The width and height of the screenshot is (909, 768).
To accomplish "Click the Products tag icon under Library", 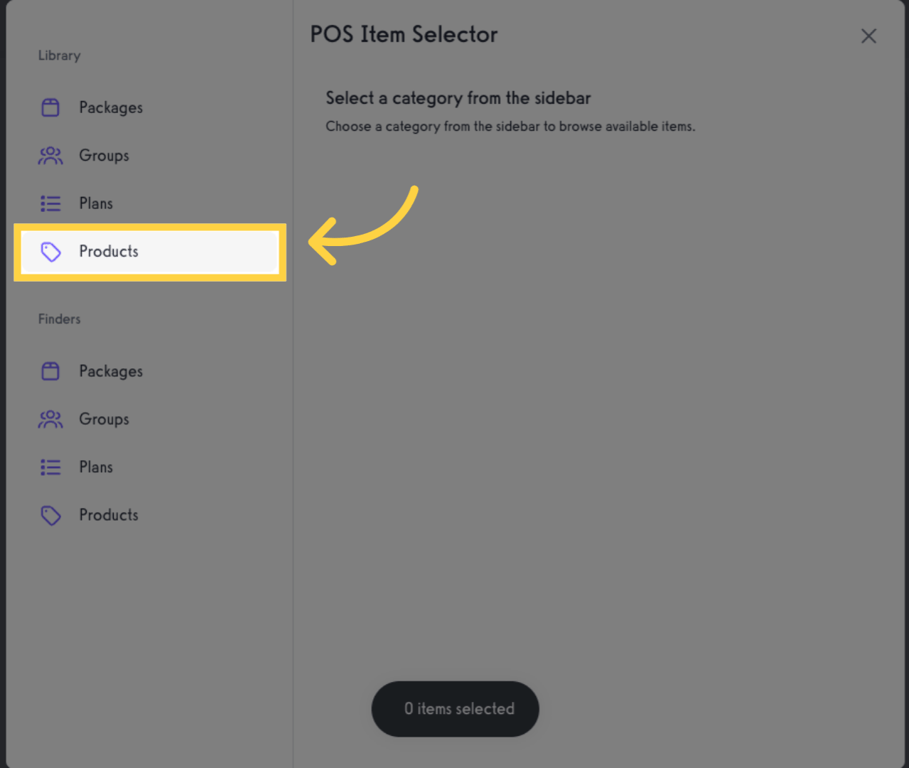I will pyautogui.click(x=50, y=251).
